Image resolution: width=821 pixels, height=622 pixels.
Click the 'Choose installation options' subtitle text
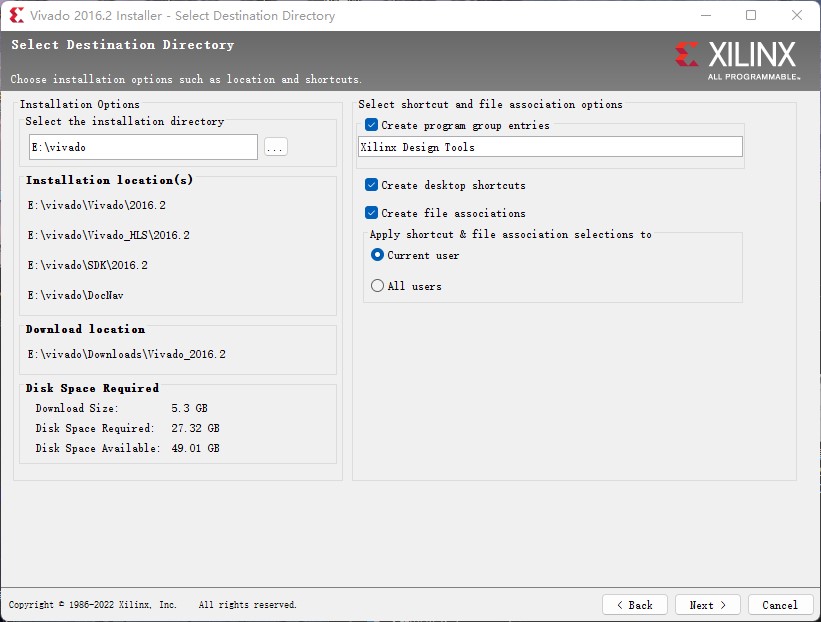click(x=186, y=79)
